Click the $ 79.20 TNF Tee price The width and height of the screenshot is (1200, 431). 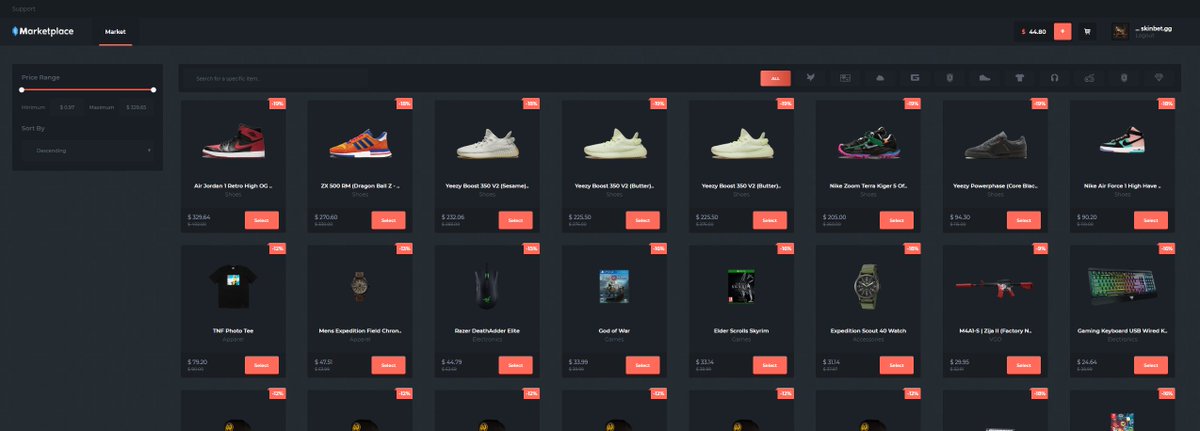(198, 361)
